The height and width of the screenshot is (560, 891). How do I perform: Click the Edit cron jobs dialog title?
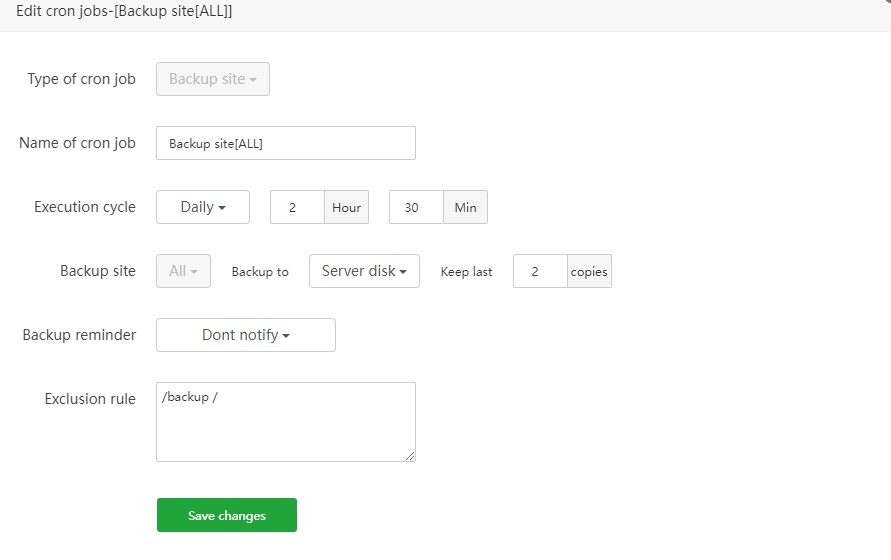(125, 12)
